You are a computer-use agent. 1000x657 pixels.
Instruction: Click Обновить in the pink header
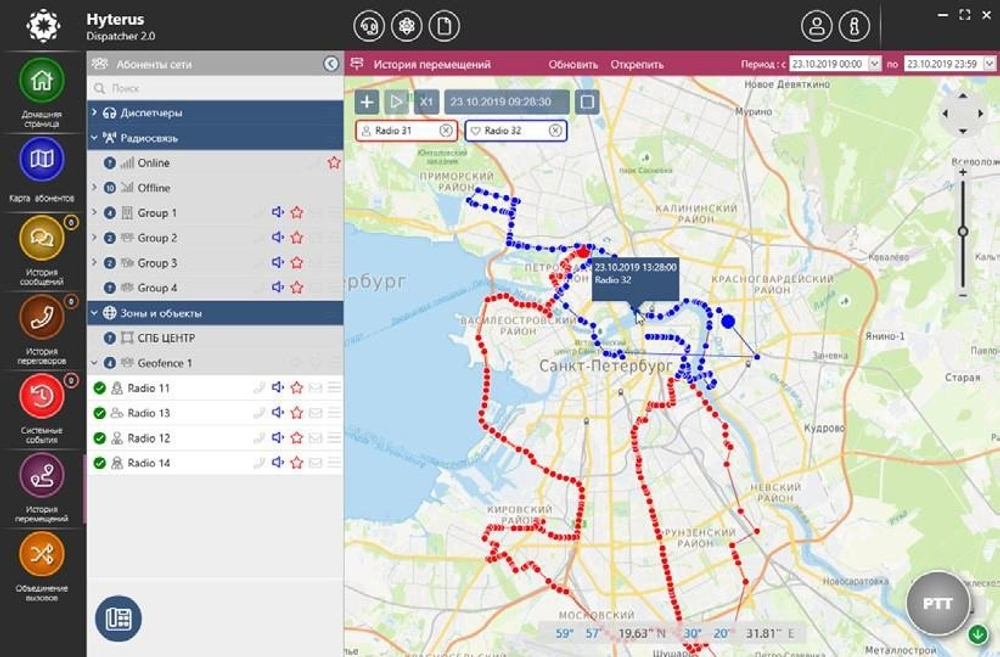coord(573,64)
